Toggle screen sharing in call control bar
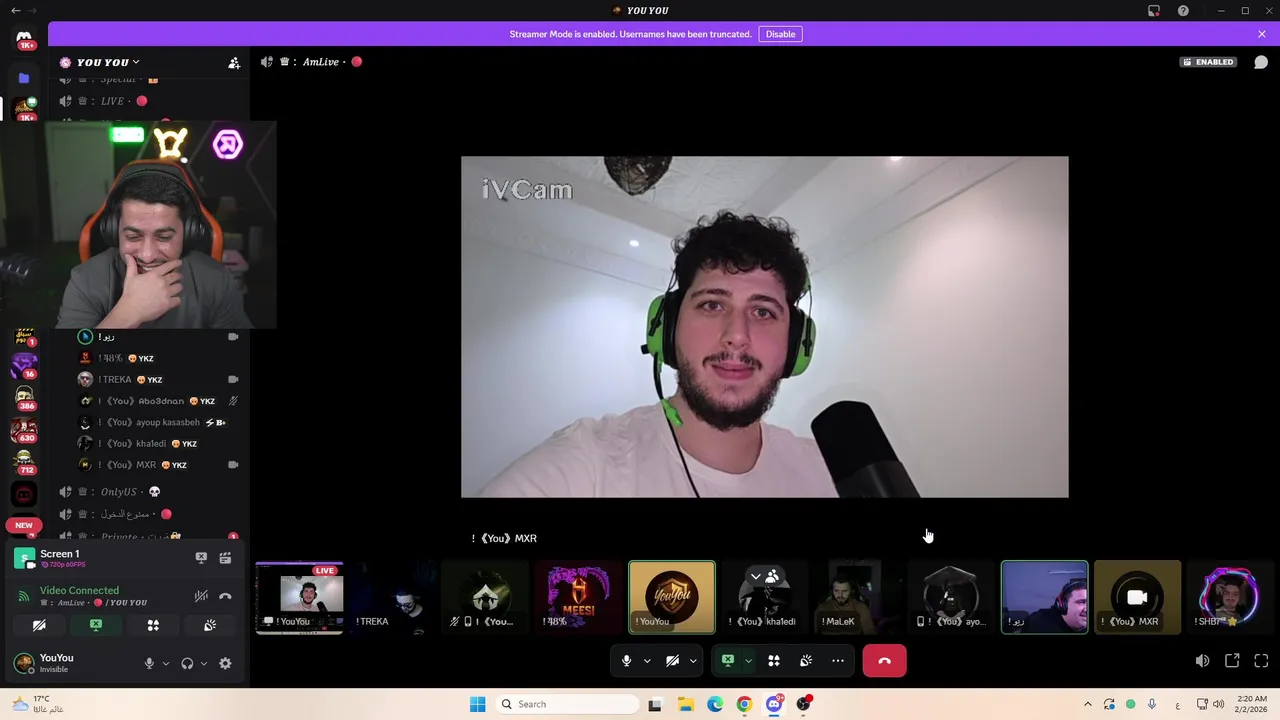 (728, 661)
